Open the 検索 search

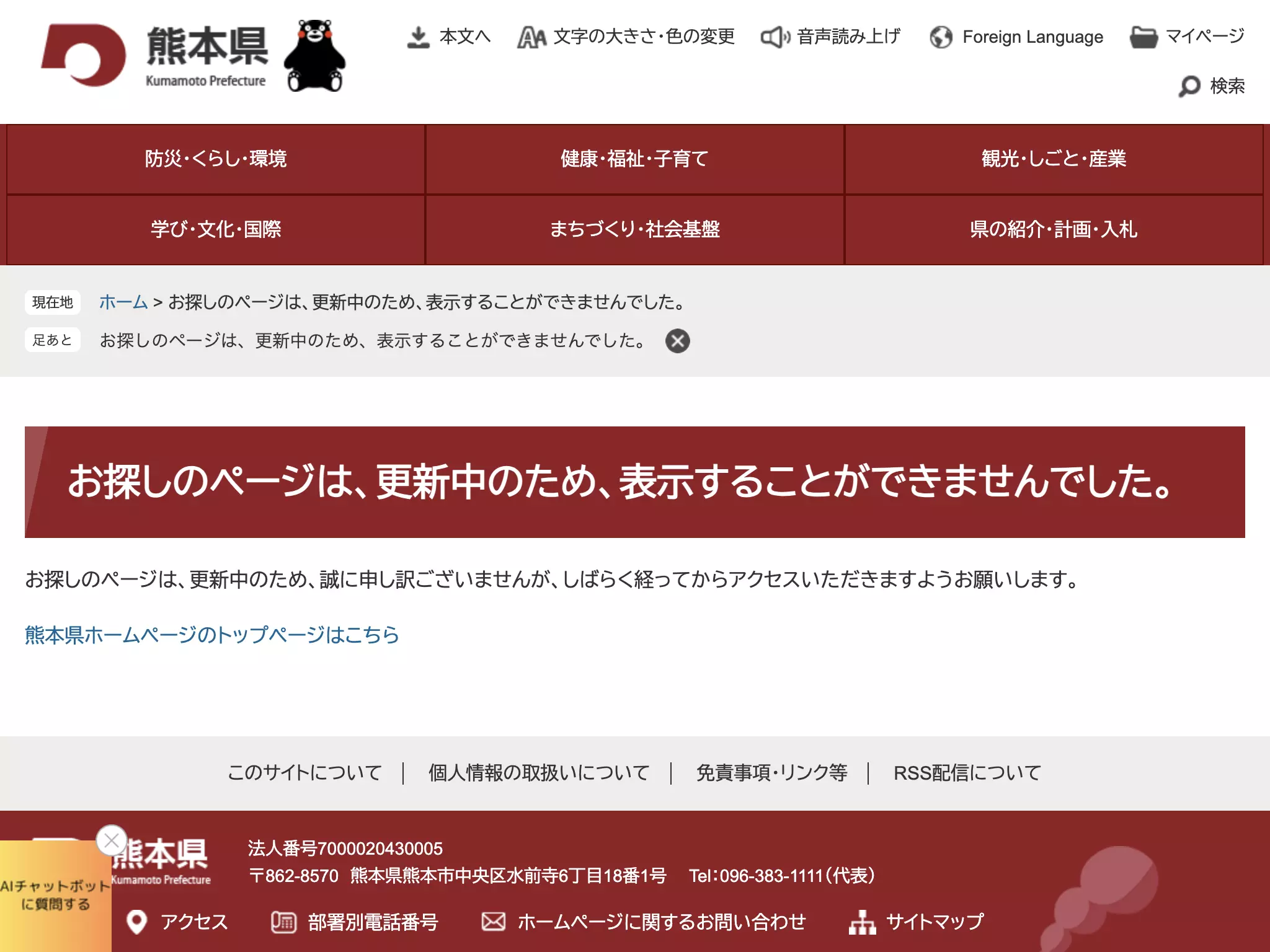point(1227,86)
